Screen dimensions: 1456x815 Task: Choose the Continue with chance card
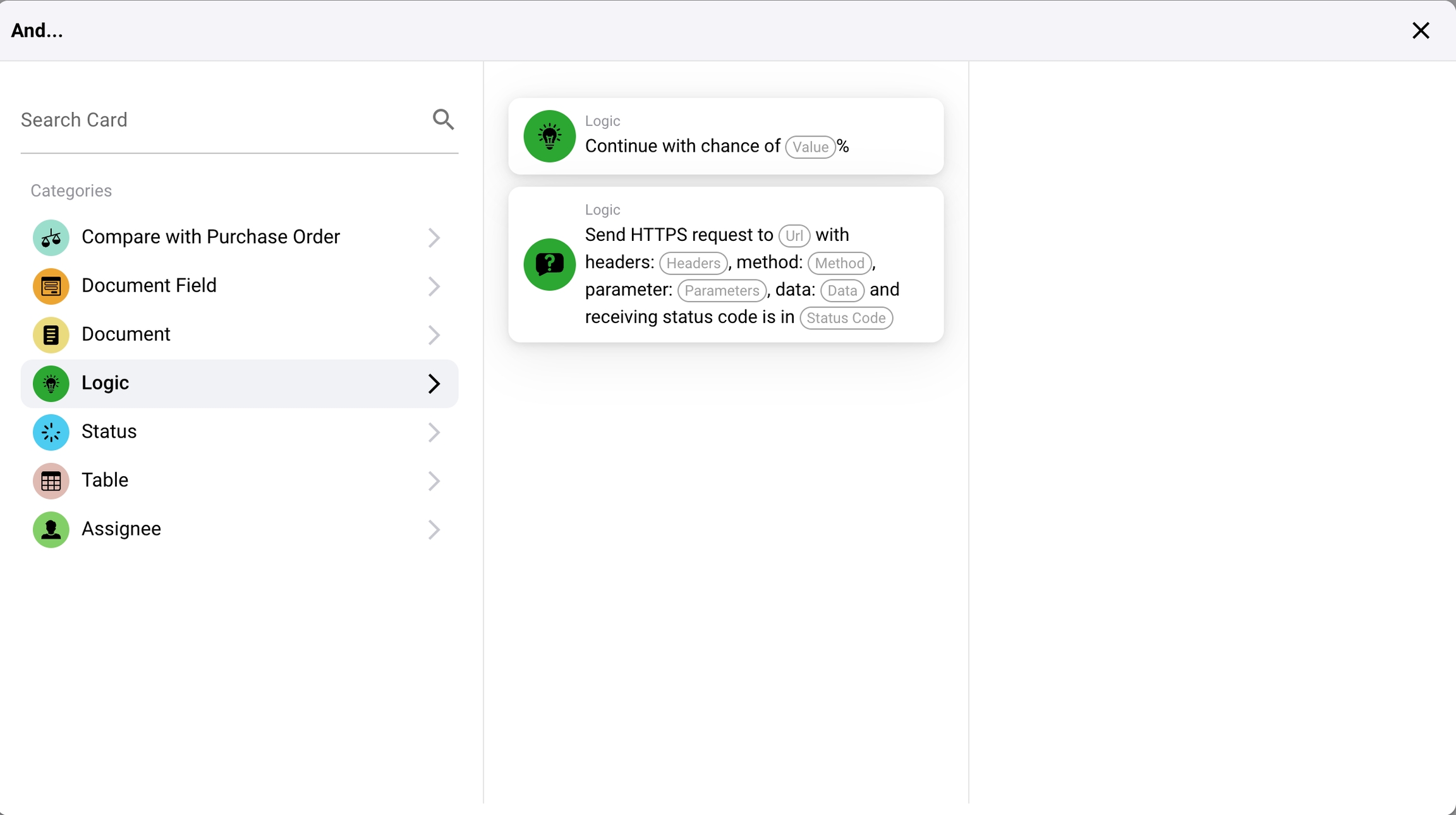click(x=725, y=136)
